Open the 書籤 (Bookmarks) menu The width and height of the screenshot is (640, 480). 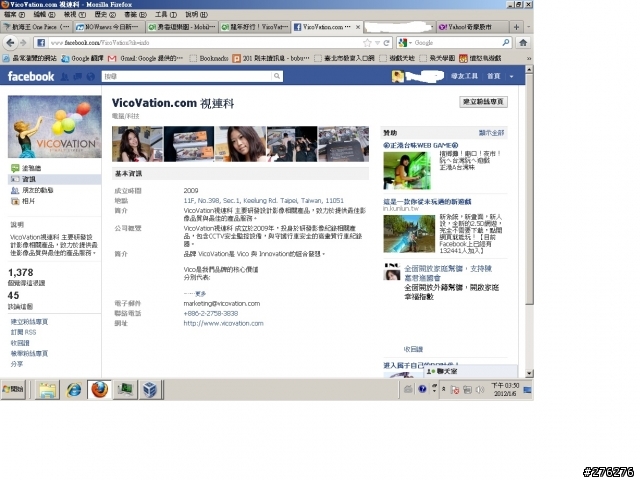click(x=135, y=15)
